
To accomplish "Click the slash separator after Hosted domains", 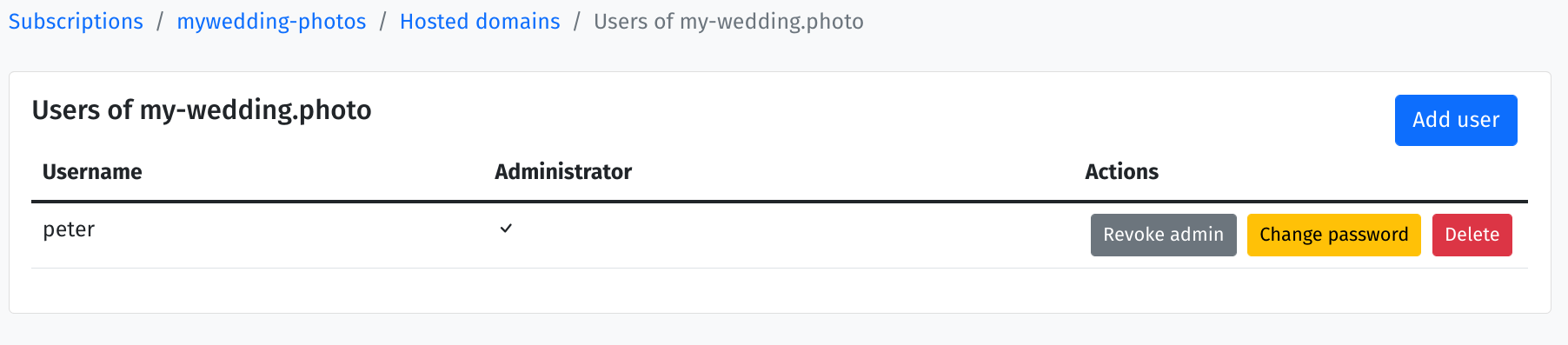I will click(577, 22).
